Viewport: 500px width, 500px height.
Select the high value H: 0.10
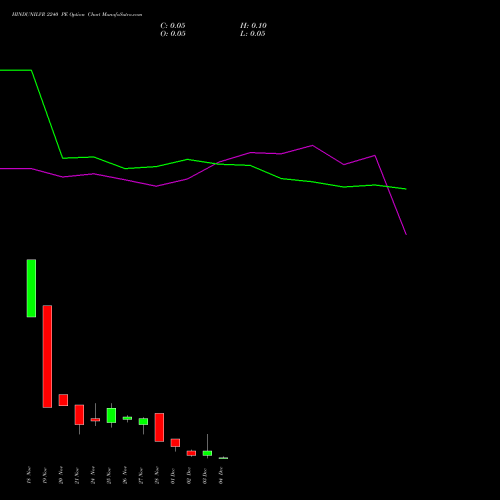click(x=253, y=26)
